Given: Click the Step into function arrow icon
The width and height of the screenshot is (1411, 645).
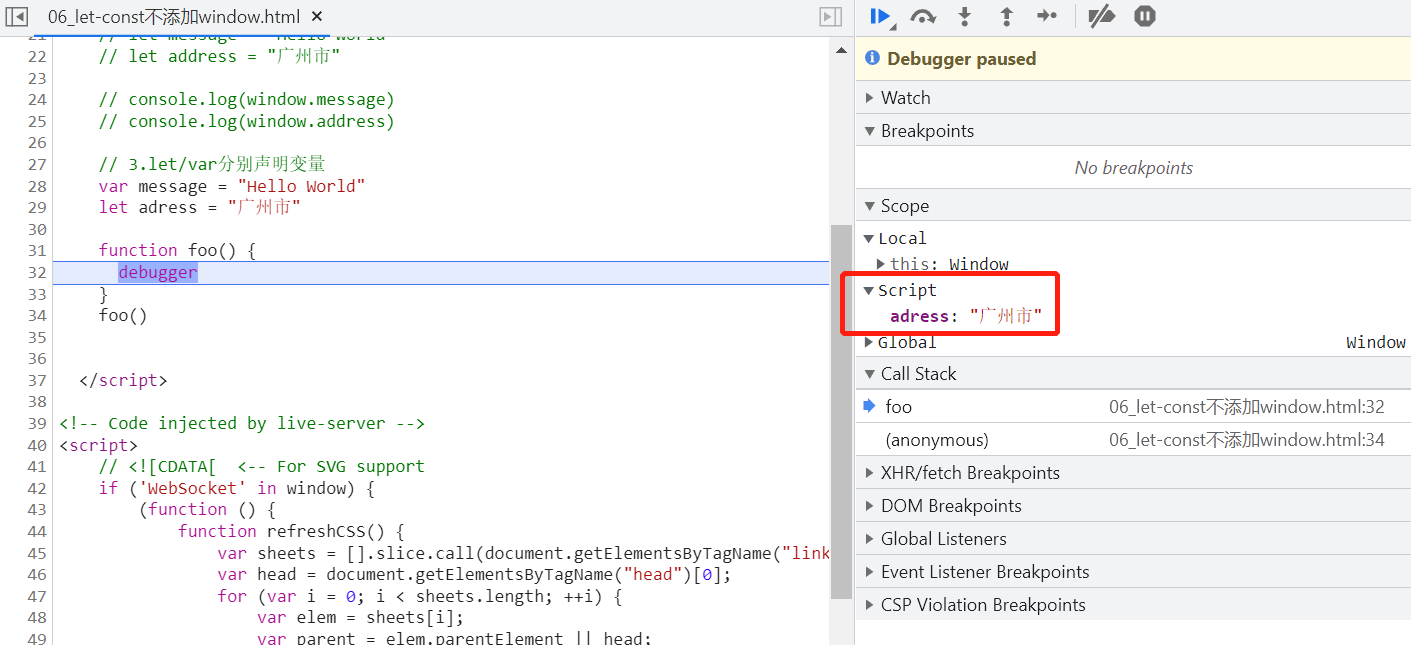Looking at the screenshot, I should pos(965,16).
